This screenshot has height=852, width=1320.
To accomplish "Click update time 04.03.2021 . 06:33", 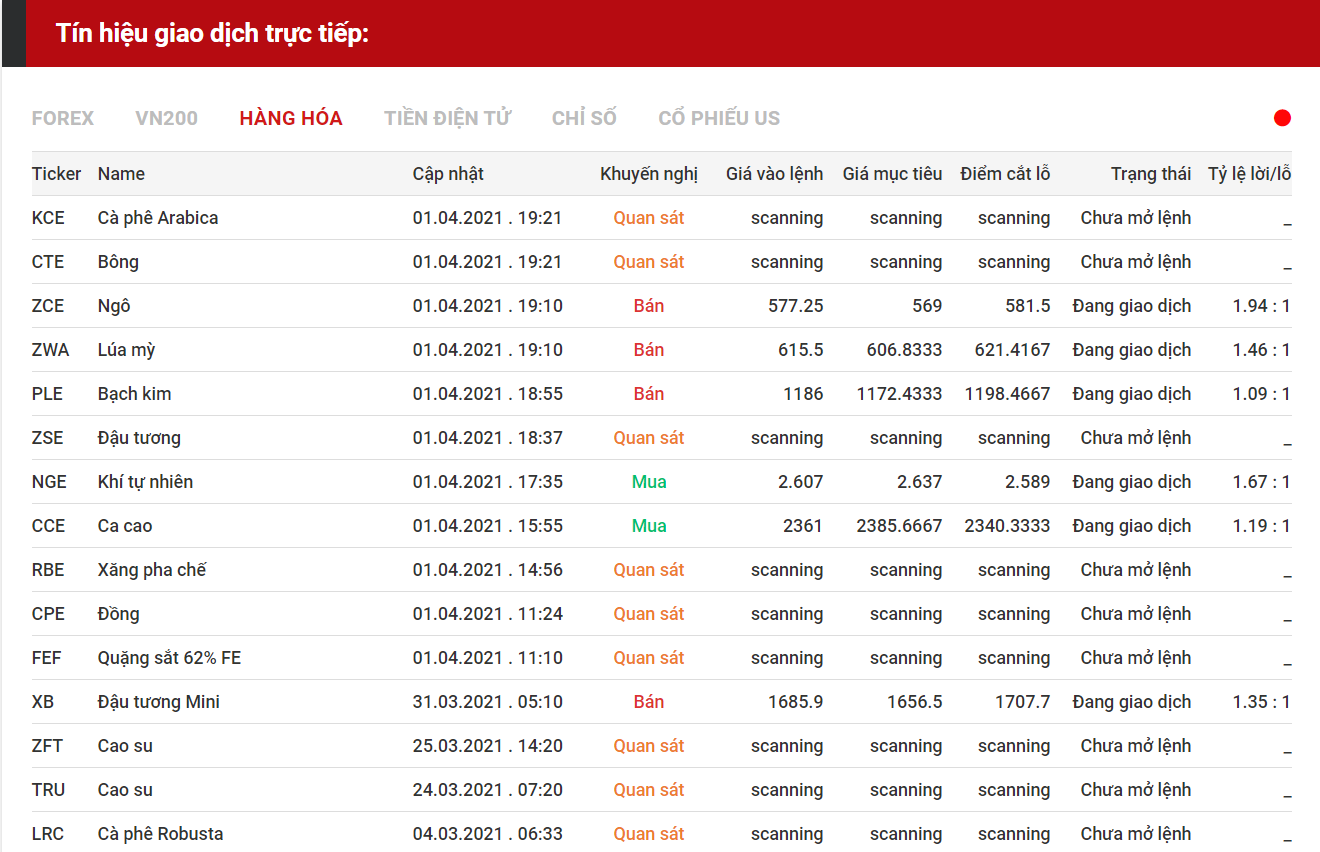I will tap(488, 834).
